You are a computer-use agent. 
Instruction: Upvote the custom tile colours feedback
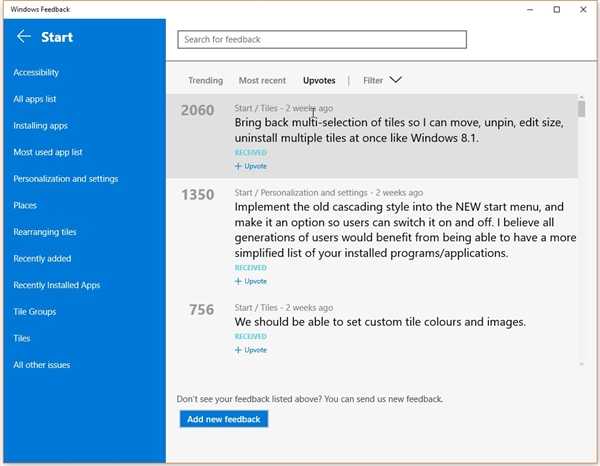[x=251, y=350]
